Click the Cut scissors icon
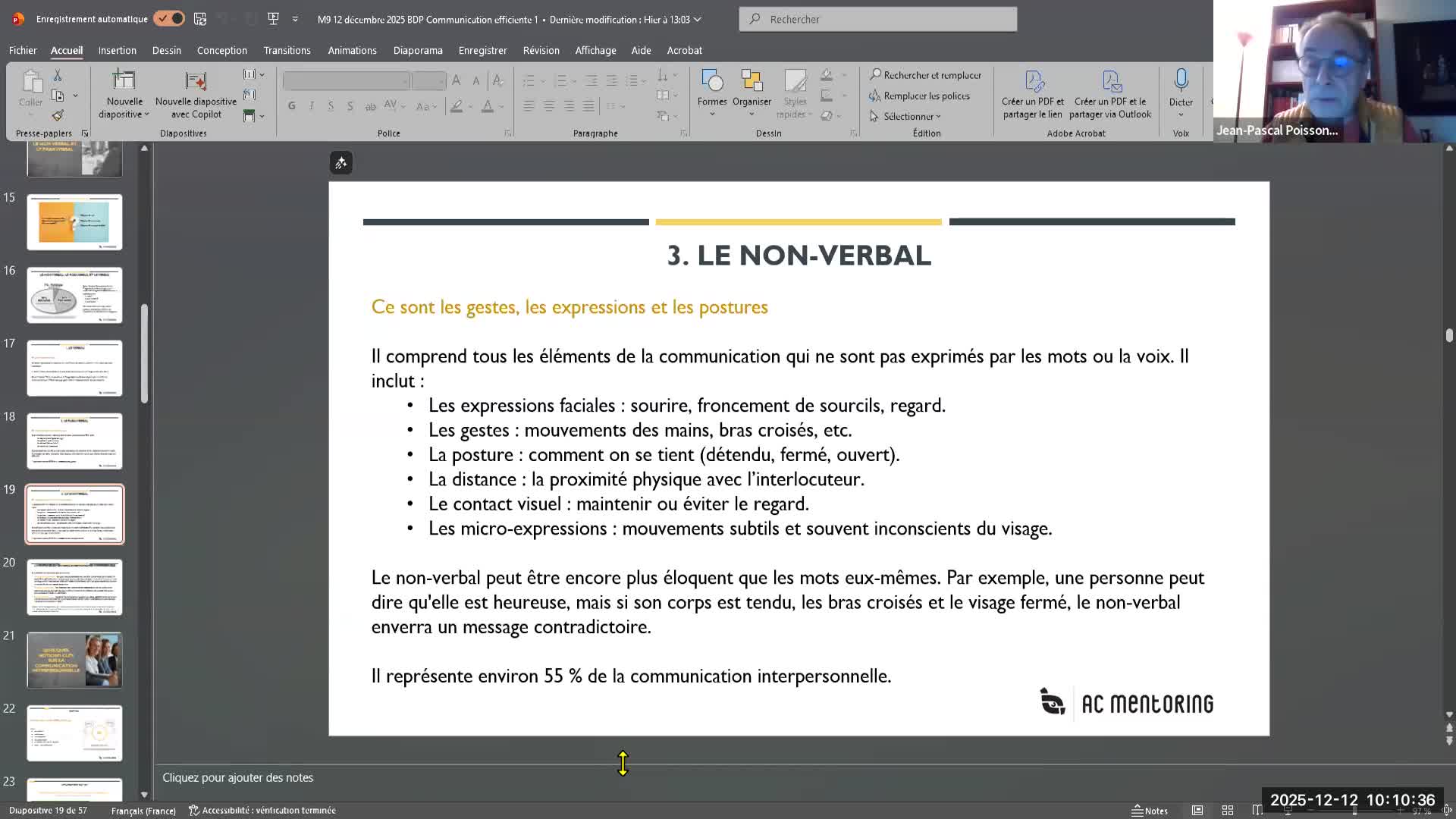 (x=58, y=76)
